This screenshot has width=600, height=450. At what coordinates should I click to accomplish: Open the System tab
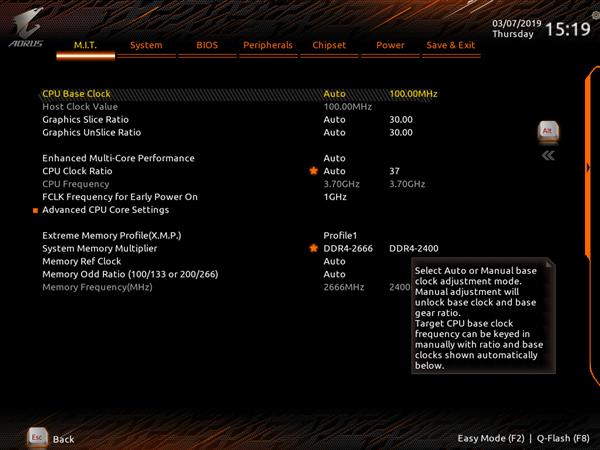click(x=146, y=45)
